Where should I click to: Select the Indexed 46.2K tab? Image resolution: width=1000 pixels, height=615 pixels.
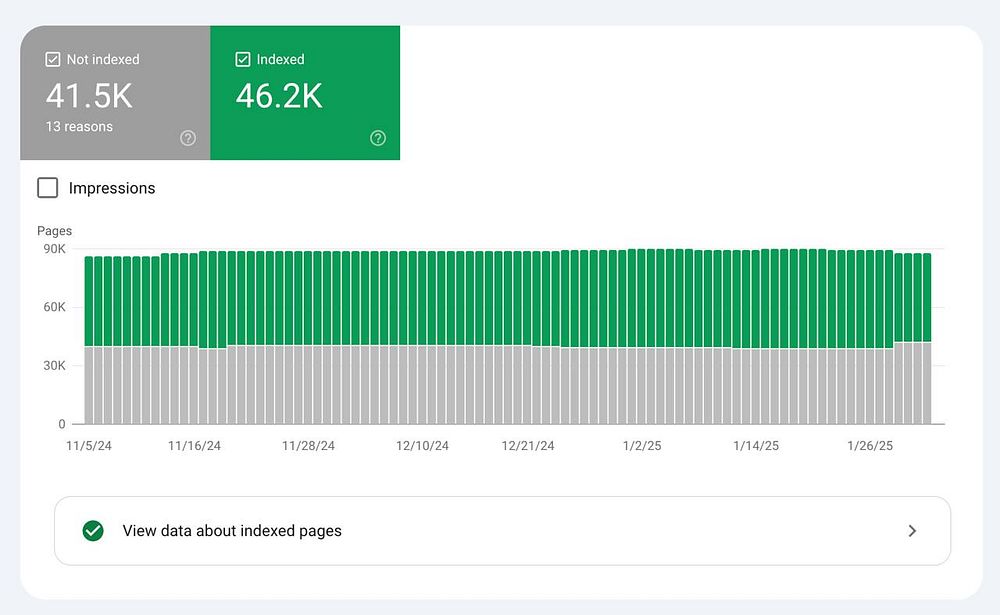click(x=305, y=93)
